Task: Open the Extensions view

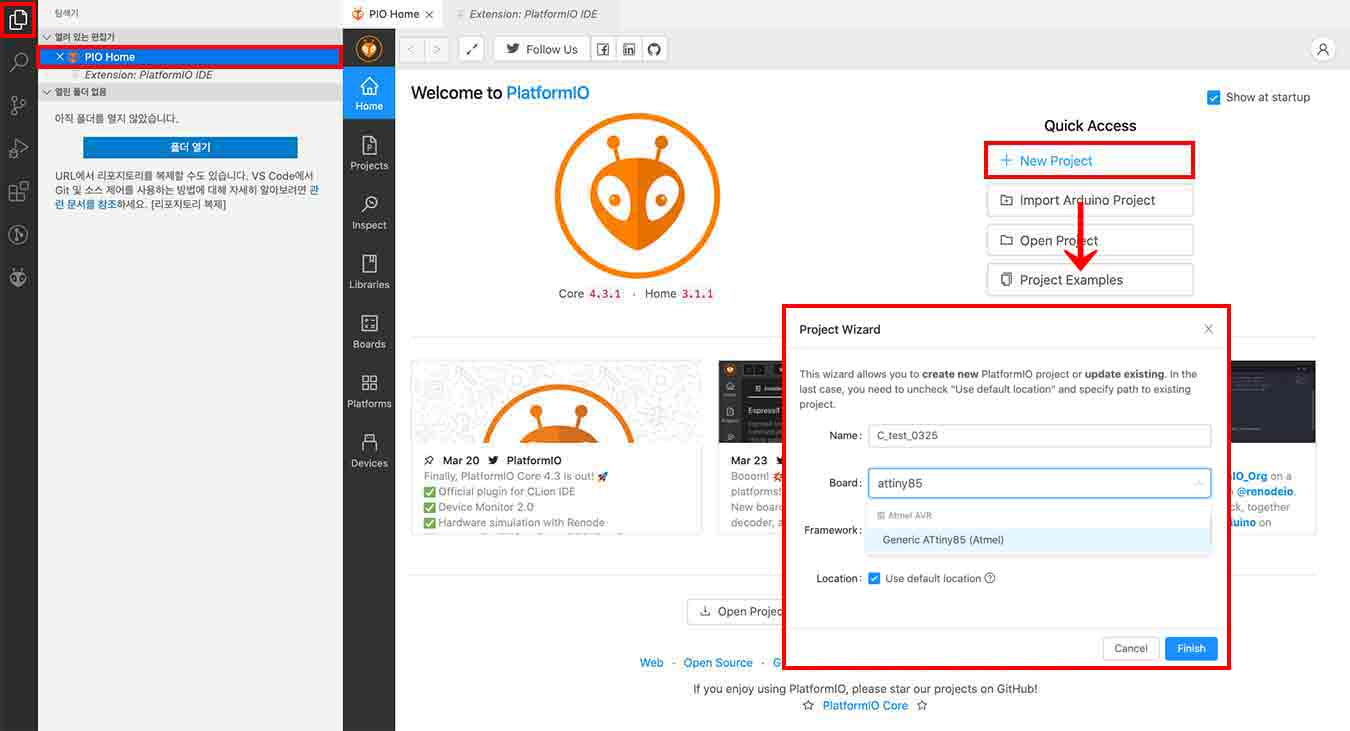Action: [x=18, y=191]
